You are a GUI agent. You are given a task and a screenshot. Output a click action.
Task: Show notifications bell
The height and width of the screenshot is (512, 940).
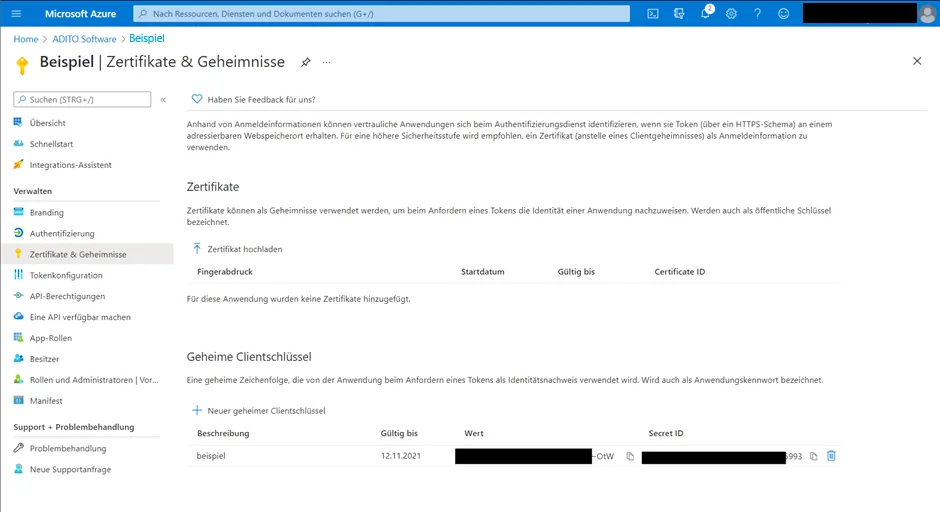(x=706, y=13)
